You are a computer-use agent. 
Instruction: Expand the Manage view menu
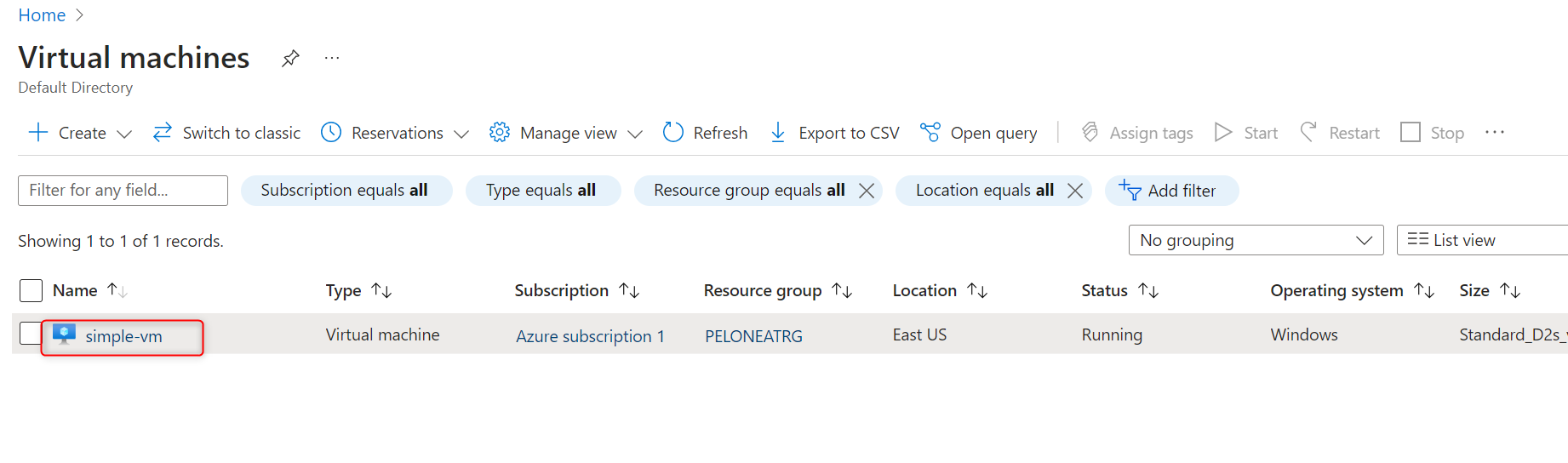tap(635, 134)
